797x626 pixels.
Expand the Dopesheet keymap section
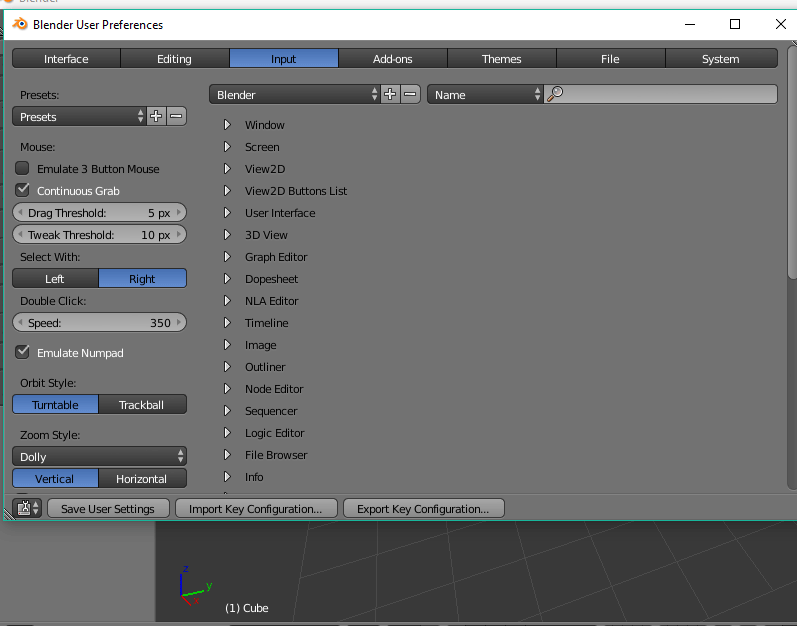[227, 278]
